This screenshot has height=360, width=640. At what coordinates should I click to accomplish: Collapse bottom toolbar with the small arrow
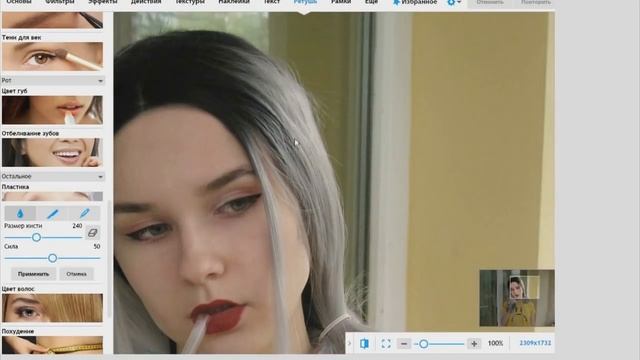[x=349, y=344]
